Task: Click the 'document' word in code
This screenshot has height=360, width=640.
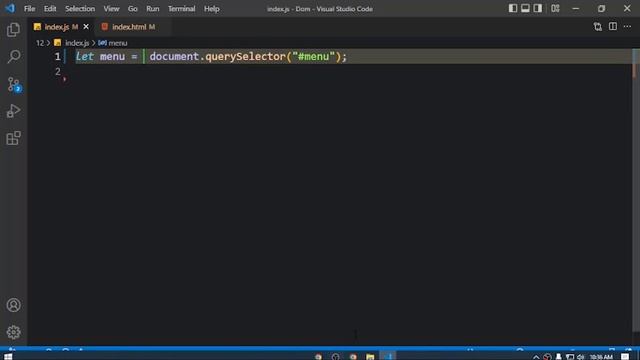Action: 174,56
